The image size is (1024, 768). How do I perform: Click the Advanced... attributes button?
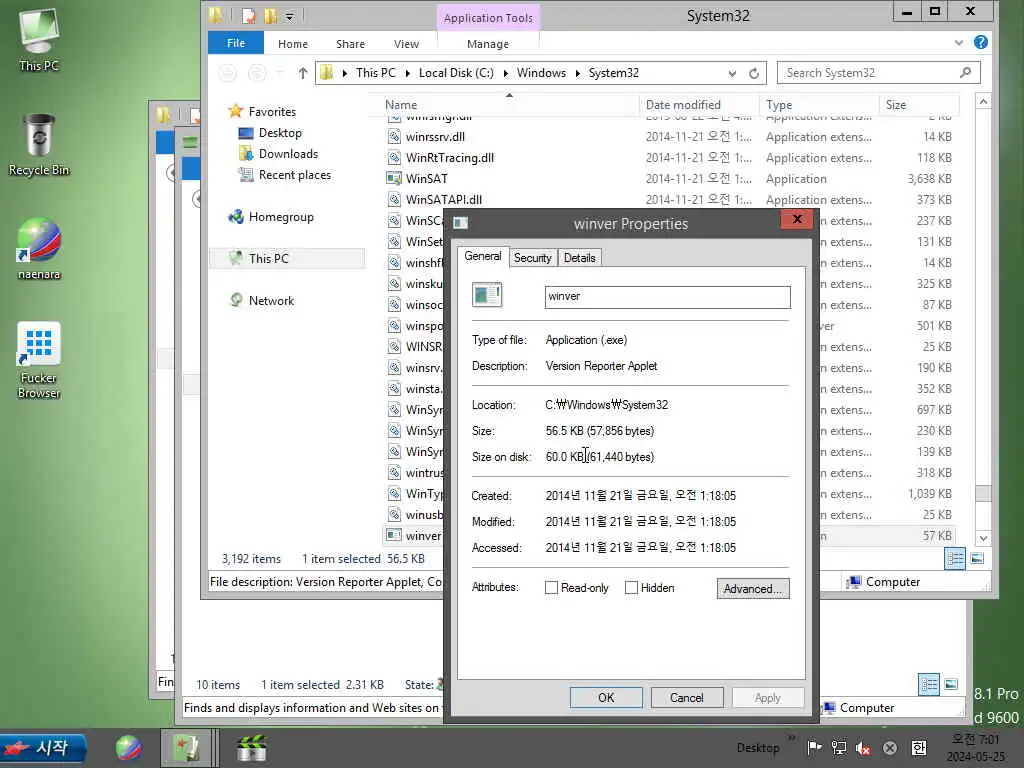click(752, 588)
